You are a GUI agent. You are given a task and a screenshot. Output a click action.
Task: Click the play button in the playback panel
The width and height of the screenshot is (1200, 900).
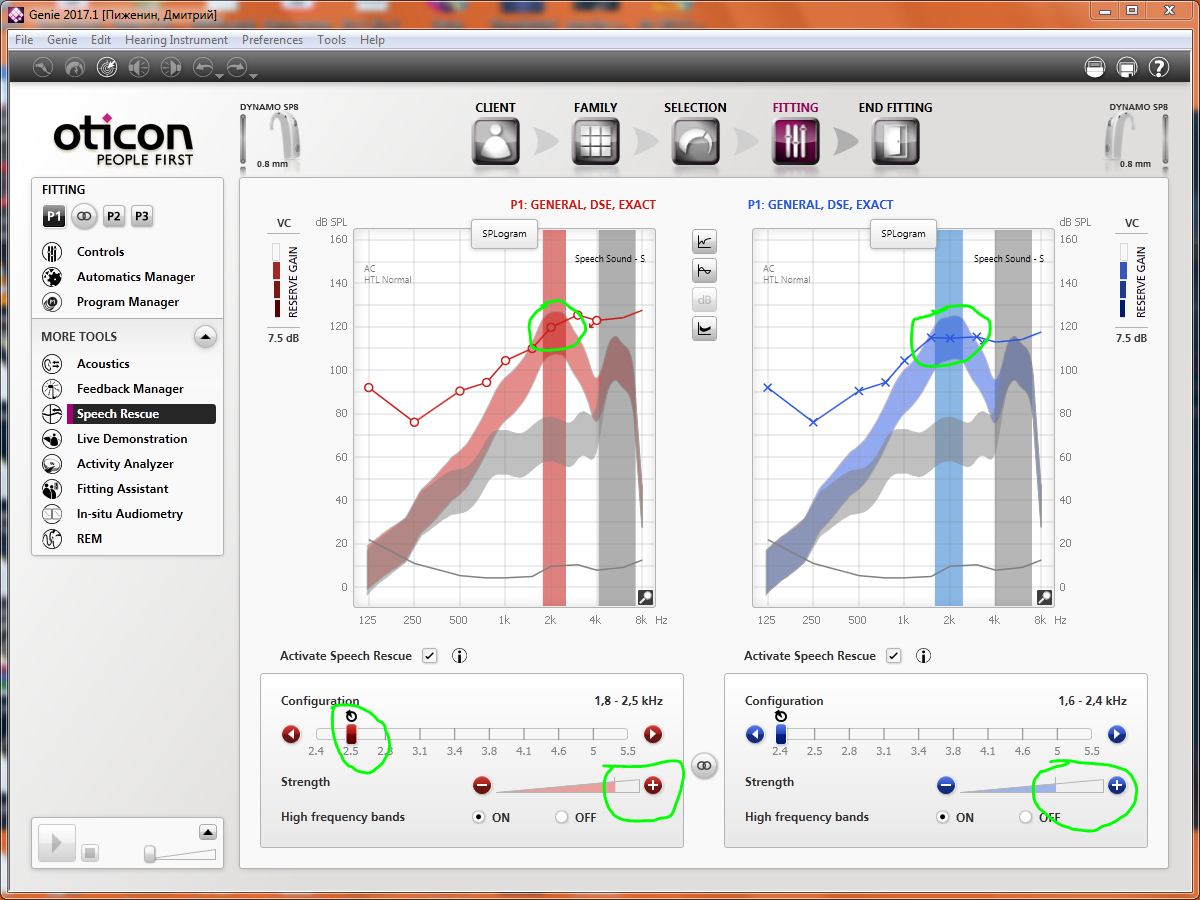(x=56, y=844)
